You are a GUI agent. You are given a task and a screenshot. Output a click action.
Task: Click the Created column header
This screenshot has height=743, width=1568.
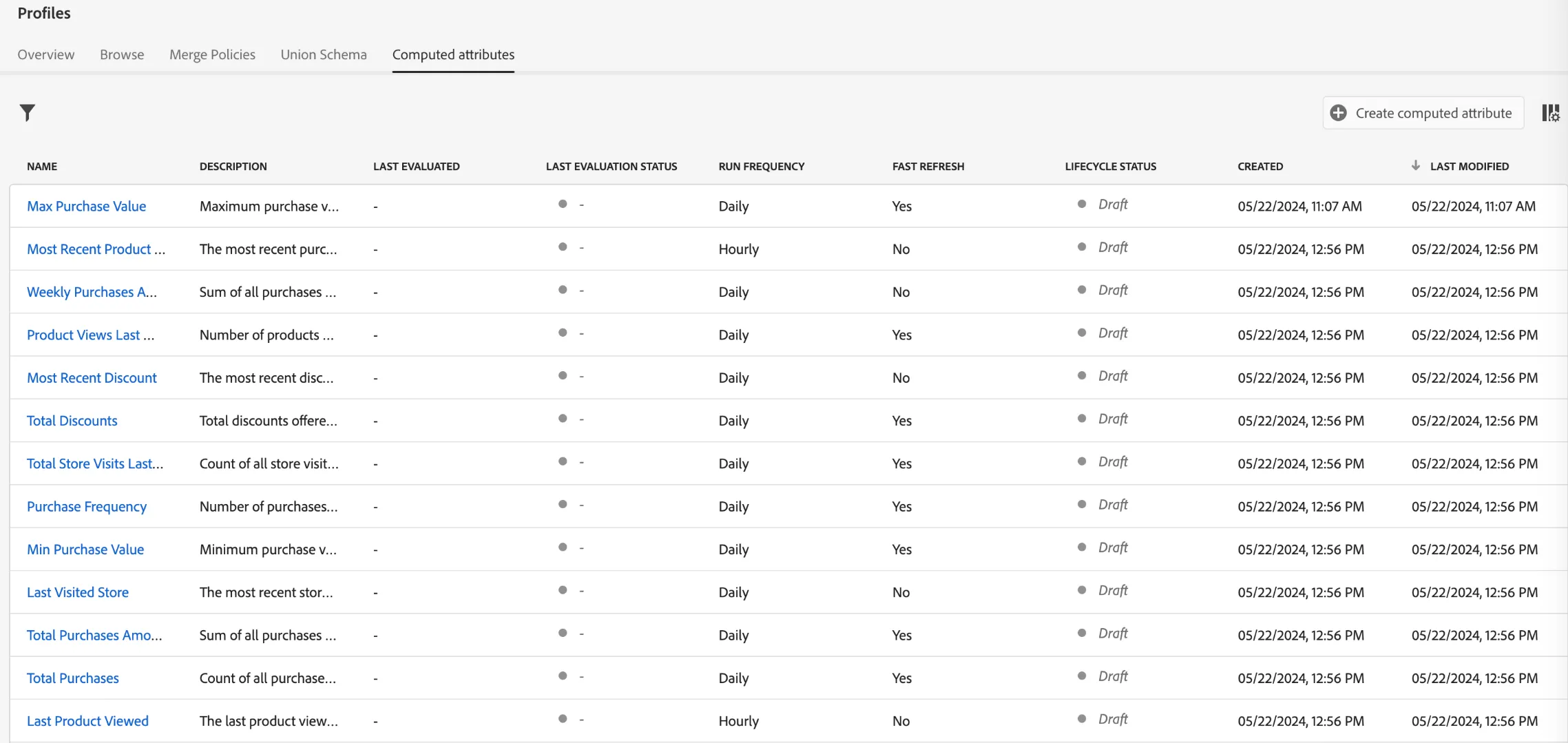point(1260,166)
